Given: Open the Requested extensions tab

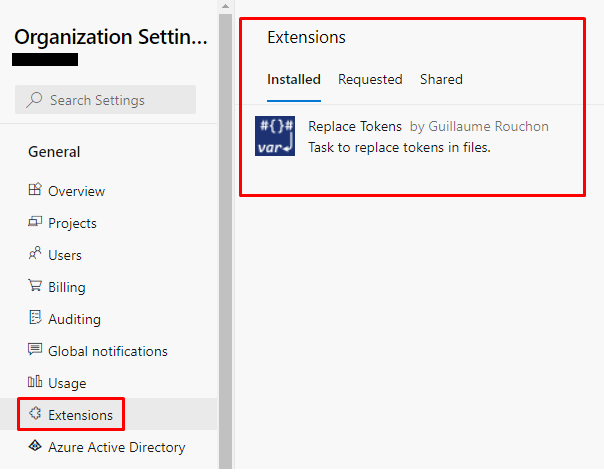Looking at the screenshot, I should pos(370,79).
